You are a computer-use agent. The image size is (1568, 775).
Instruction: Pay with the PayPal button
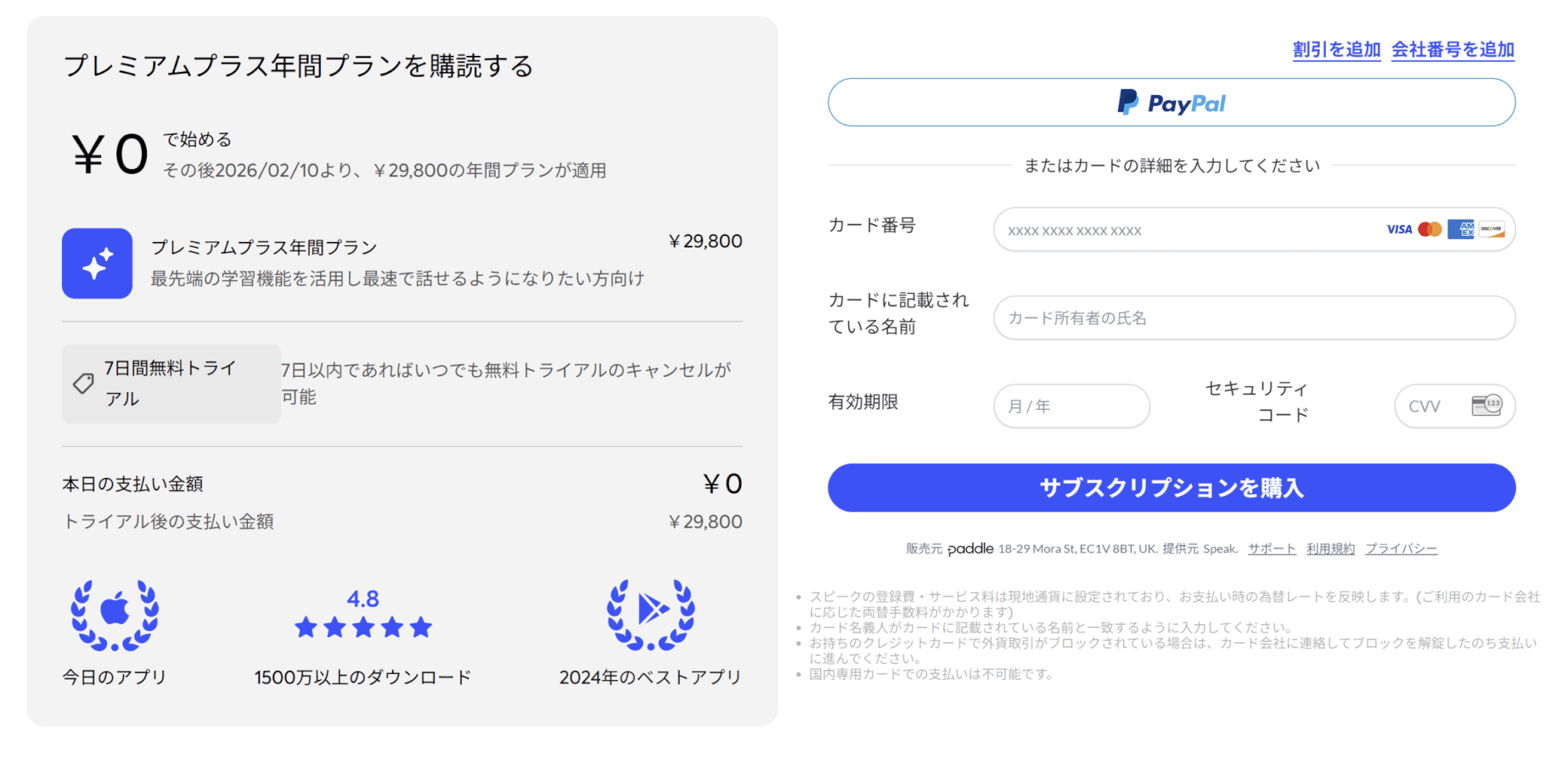click(x=1171, y=103)
